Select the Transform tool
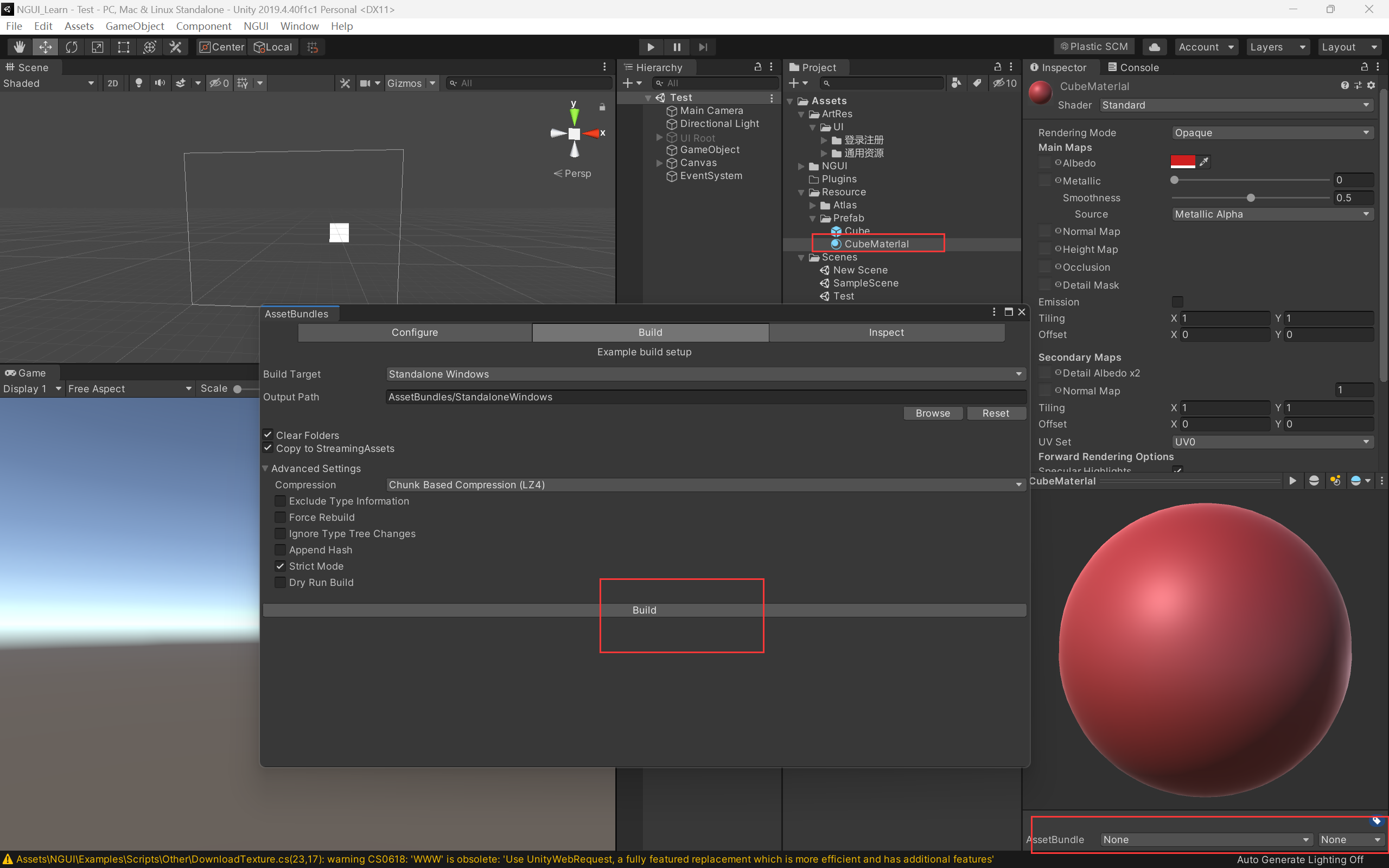Viewport: 1389px width, 868px height. (x=150, y=47)
